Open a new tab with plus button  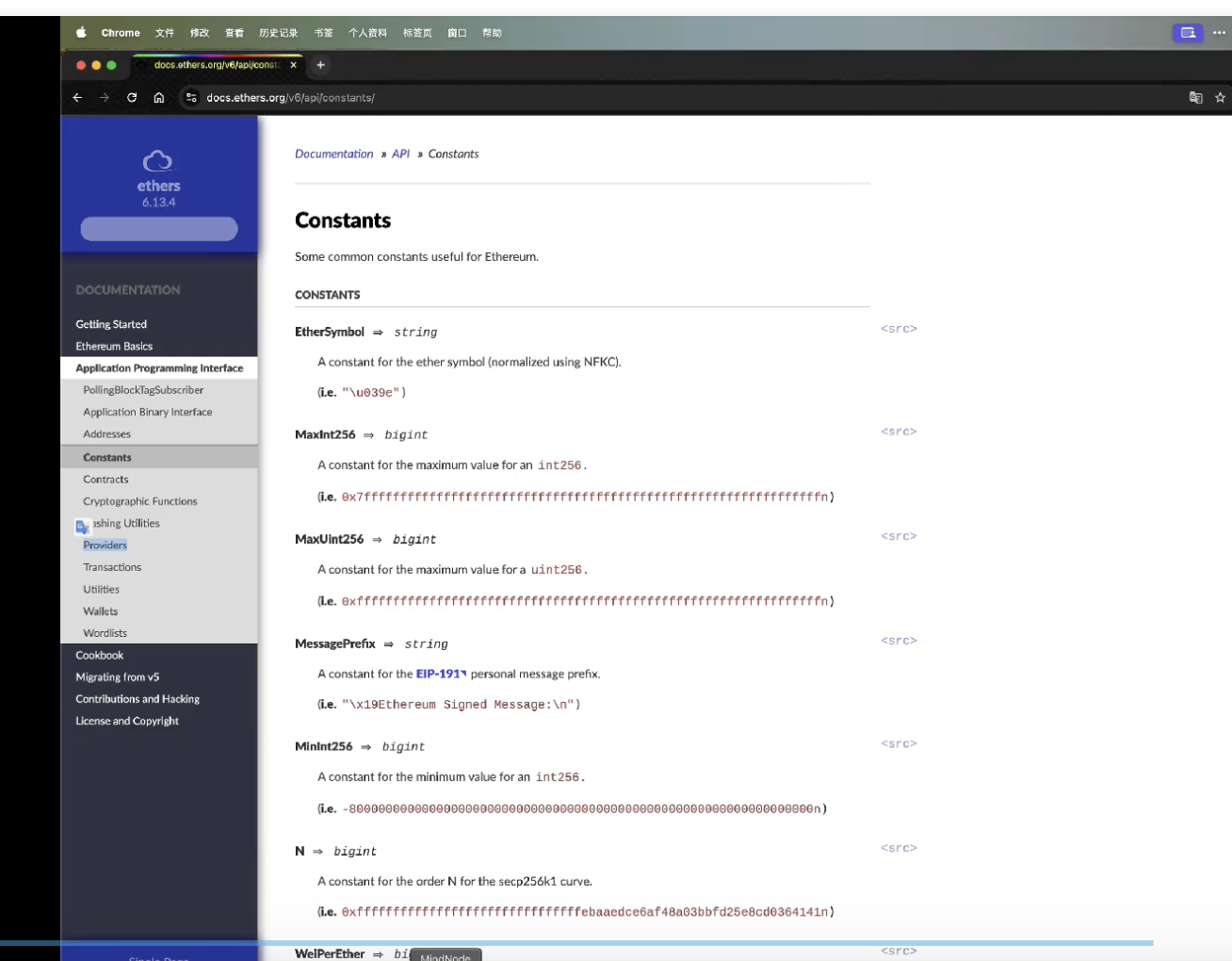point(320,65)
